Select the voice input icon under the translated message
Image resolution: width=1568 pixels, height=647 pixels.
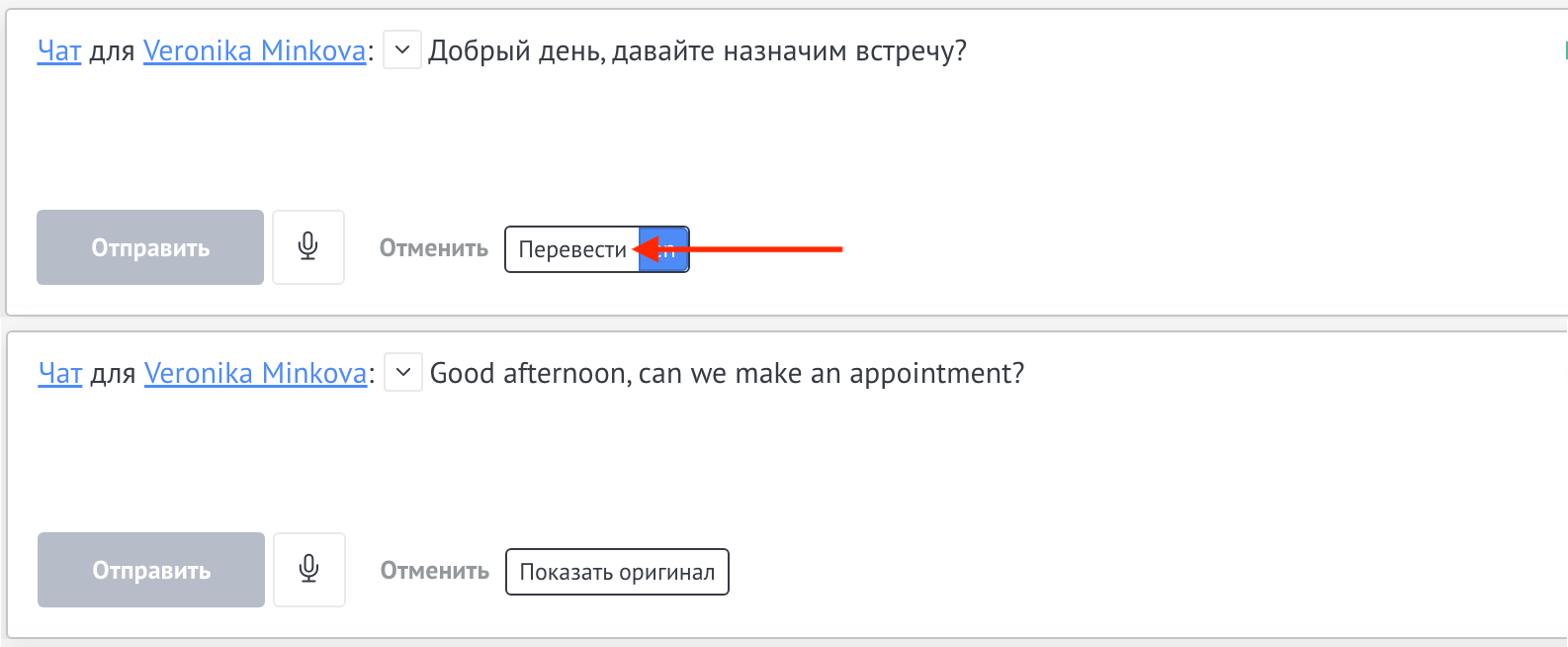click(308, 570)
